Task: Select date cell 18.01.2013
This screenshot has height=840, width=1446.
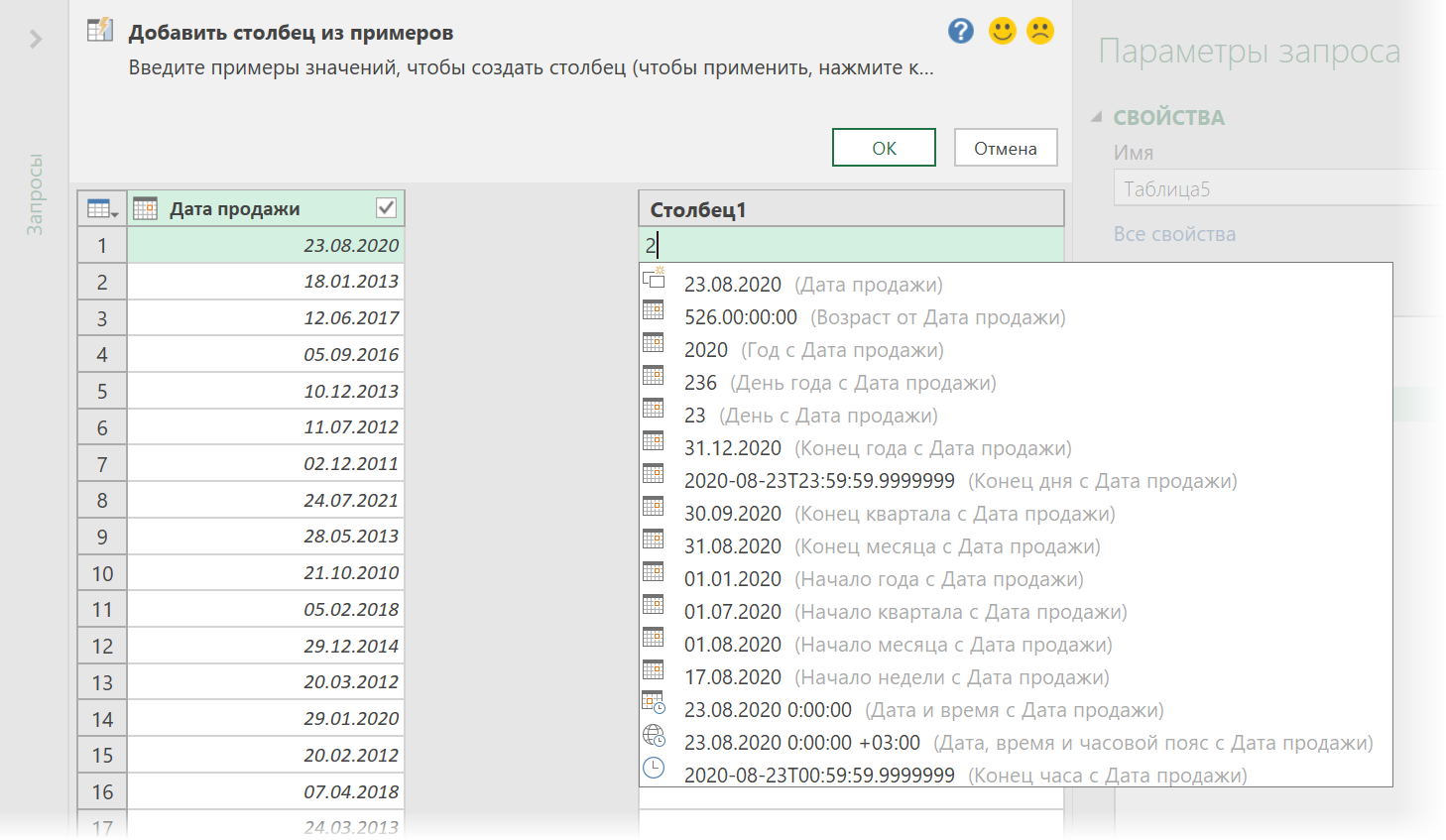Action: (266, 282)
